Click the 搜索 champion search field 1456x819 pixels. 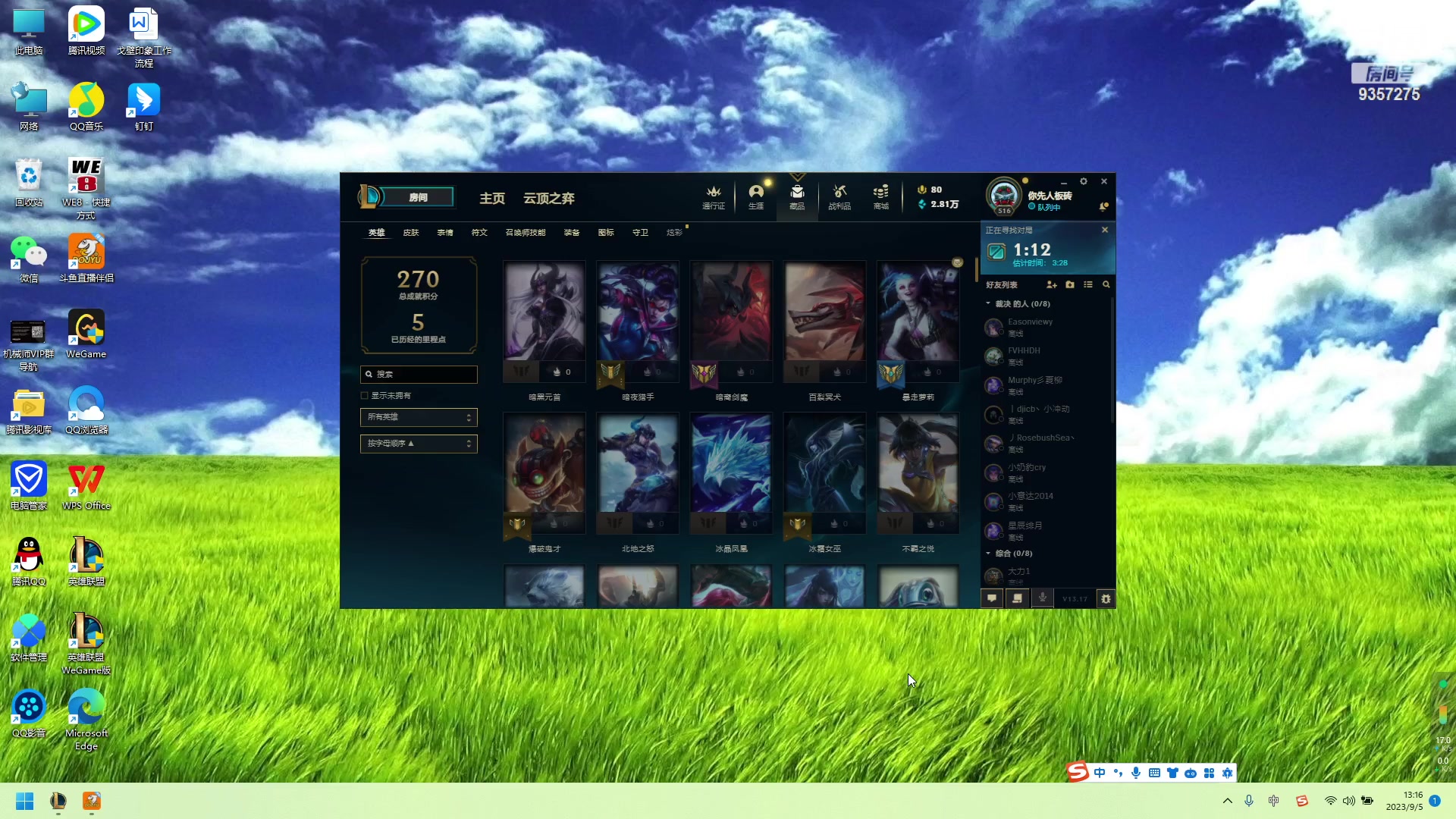[419, 374]
